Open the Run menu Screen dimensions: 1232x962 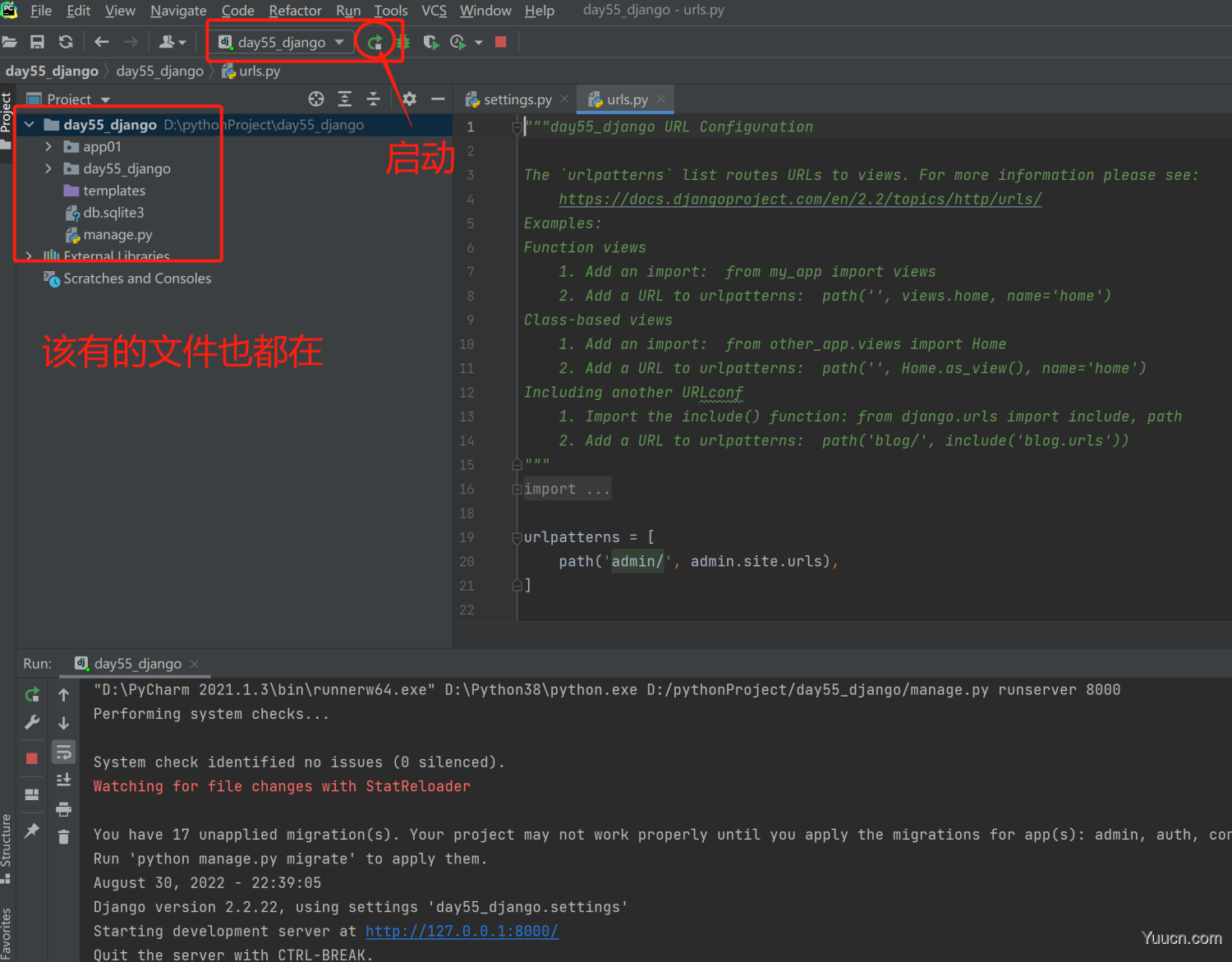tap(348, 11)
